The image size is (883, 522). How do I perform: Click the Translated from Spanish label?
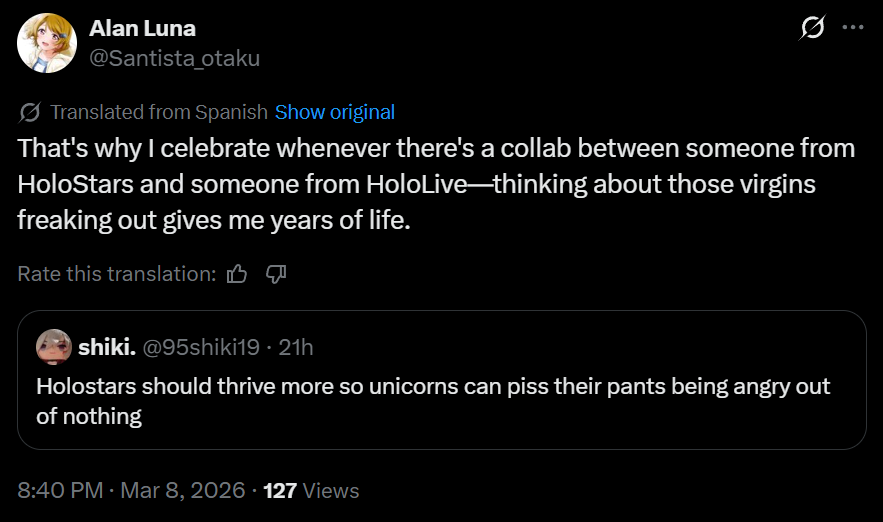tap(158, 112)
